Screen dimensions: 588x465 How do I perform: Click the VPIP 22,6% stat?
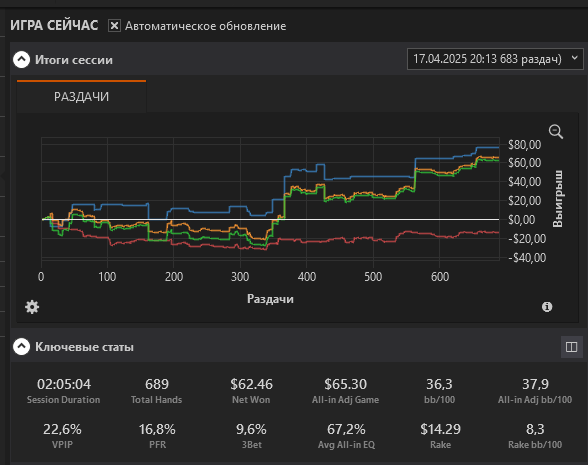62,436
